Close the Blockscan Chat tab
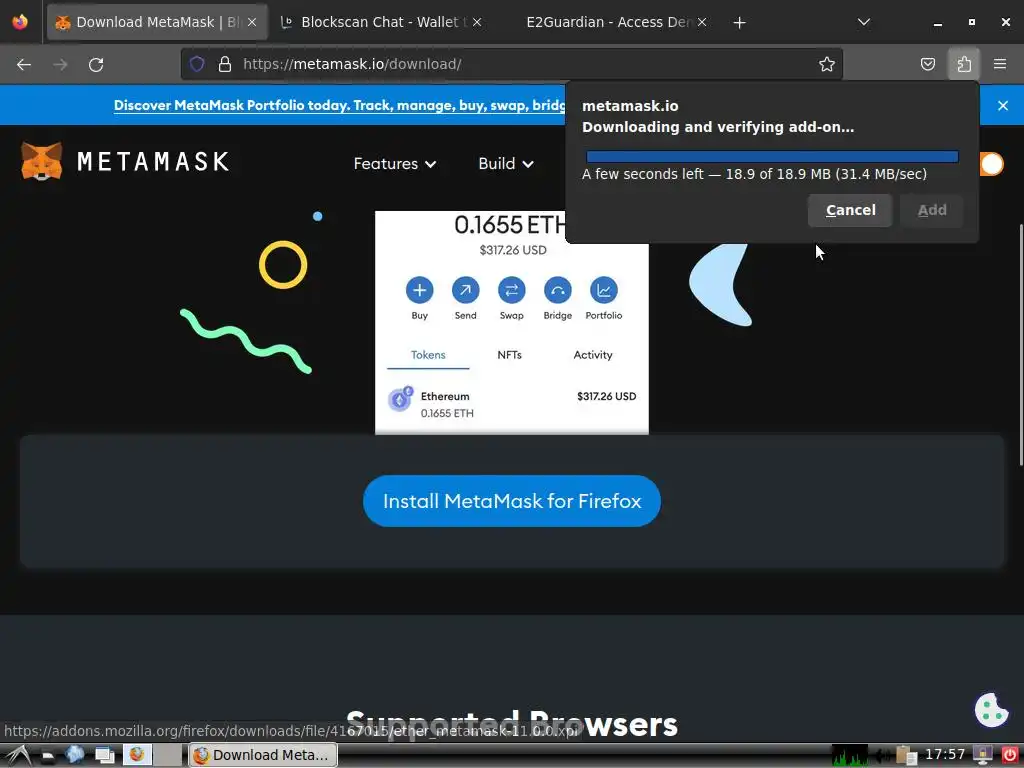Screen dimensions: 1024x768 point(477,22)
